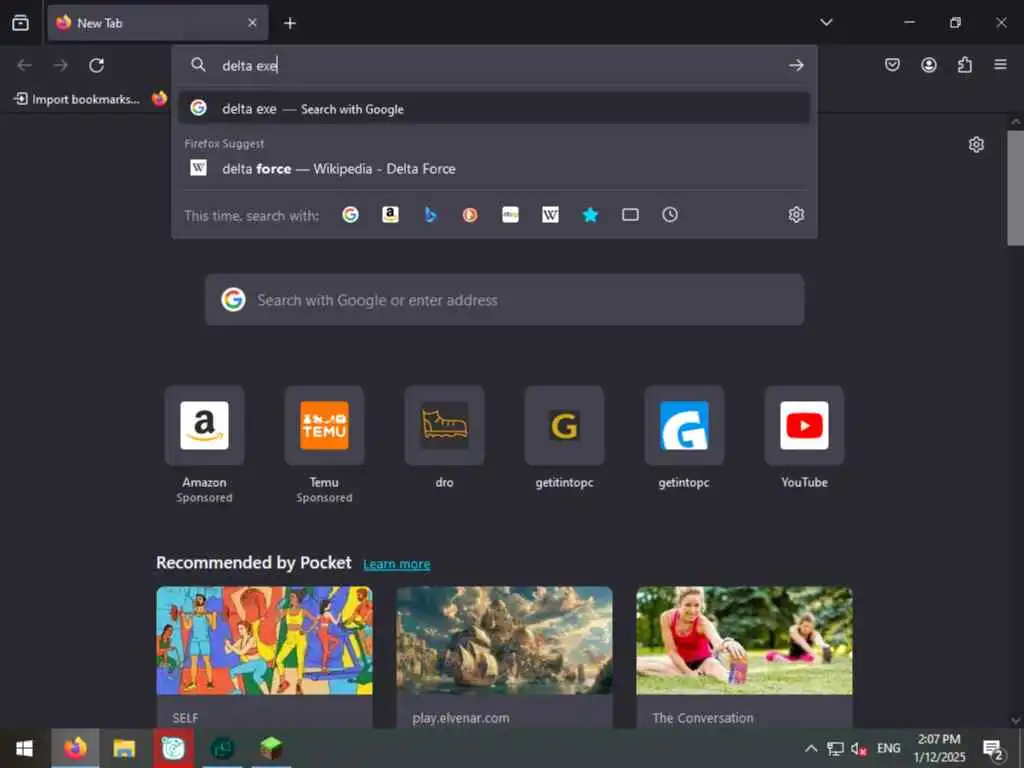Open File Explorer from the taskbar

tap(124, 748)
